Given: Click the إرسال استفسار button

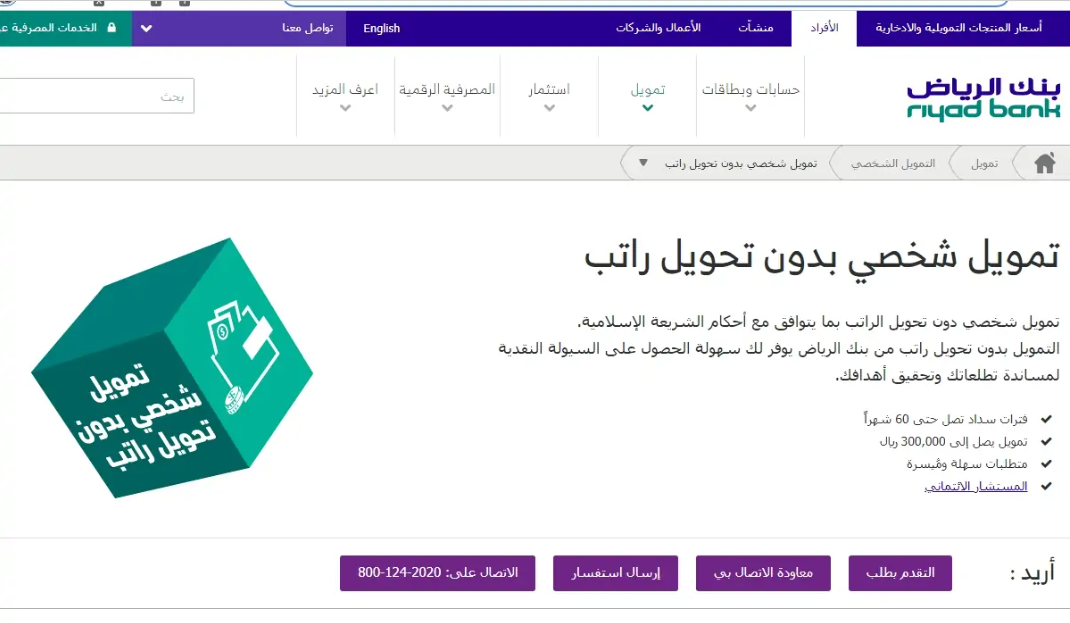Looking at the screenshot, I should pos(615,573).
